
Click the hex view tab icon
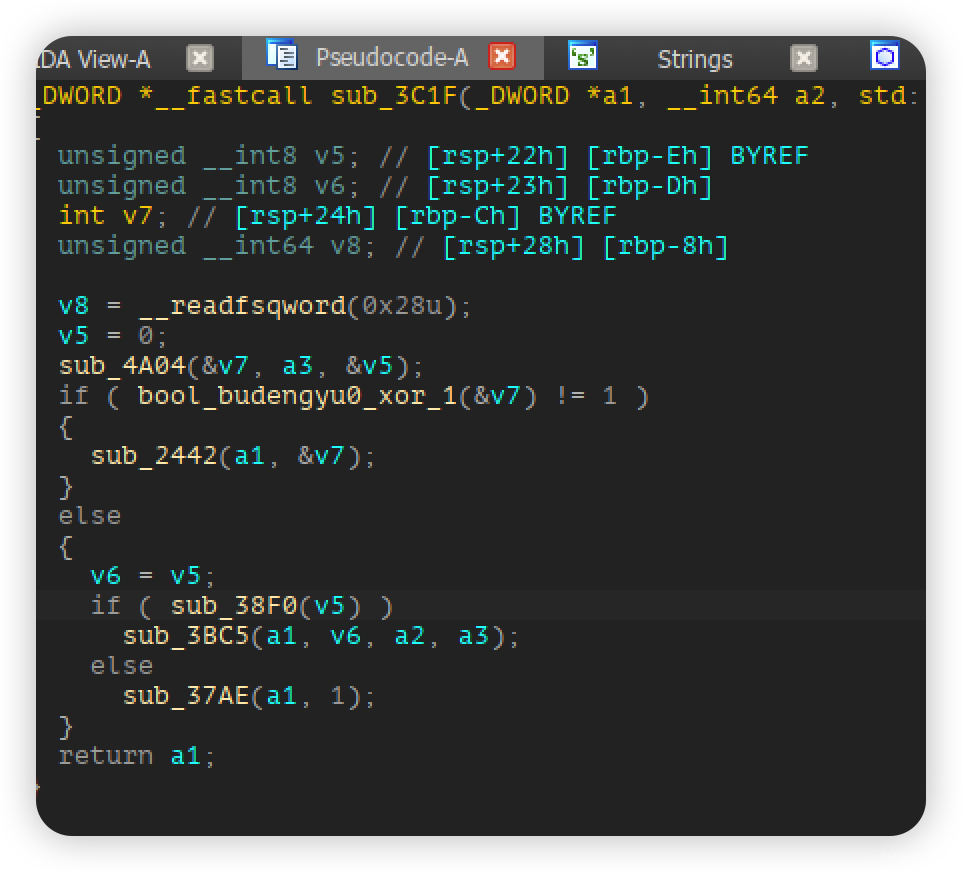885,55
